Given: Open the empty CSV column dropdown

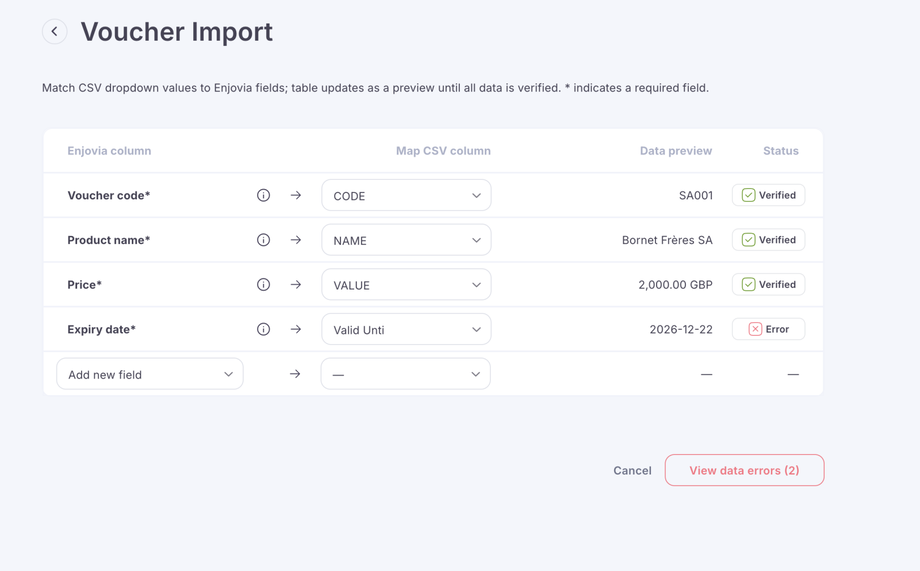Looking at the screenshot, I should (406, 374).
